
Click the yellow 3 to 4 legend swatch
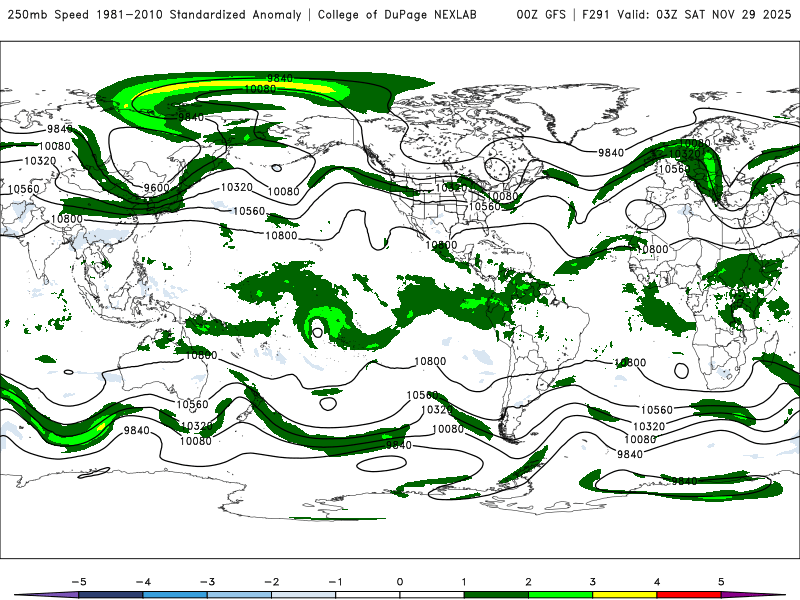click(624, 595)
